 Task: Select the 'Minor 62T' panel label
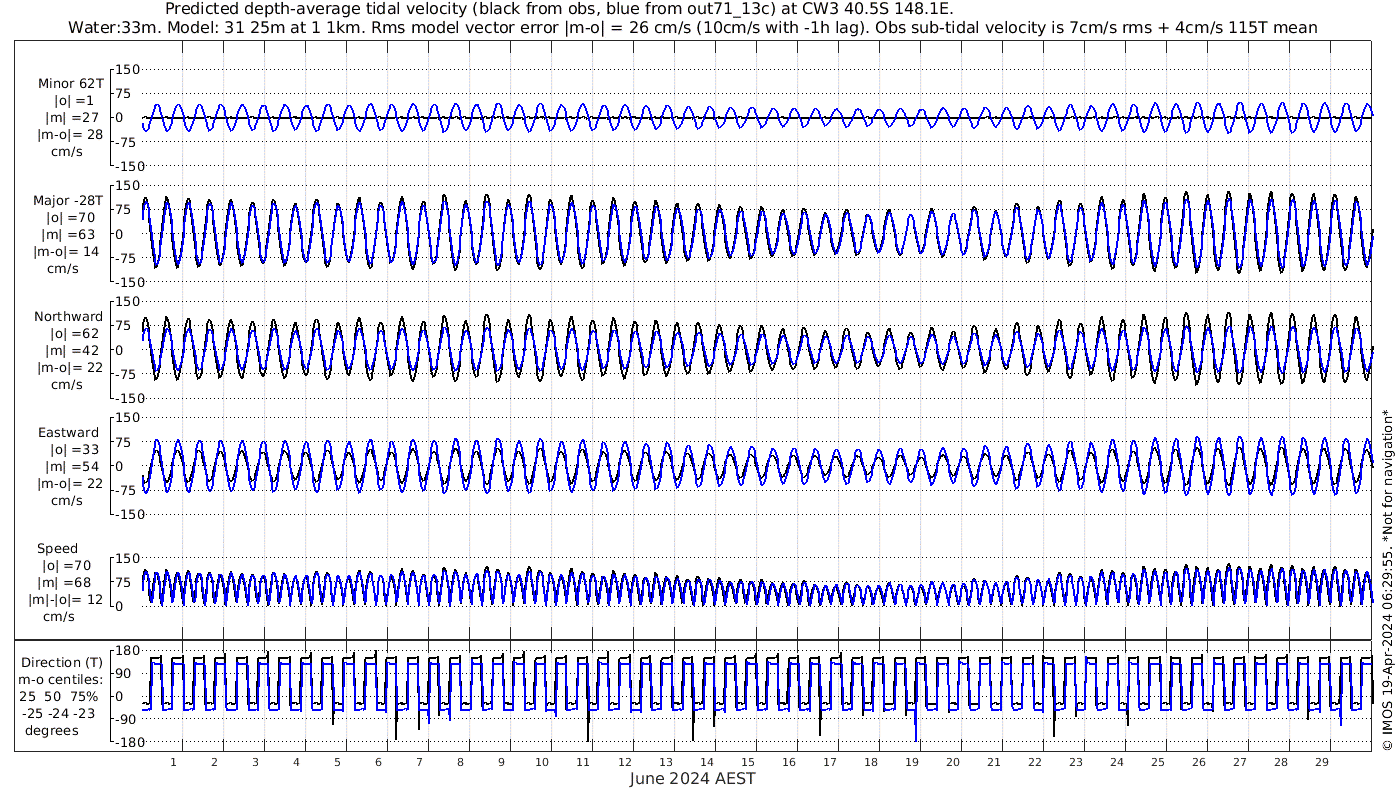tap(70, 84)
